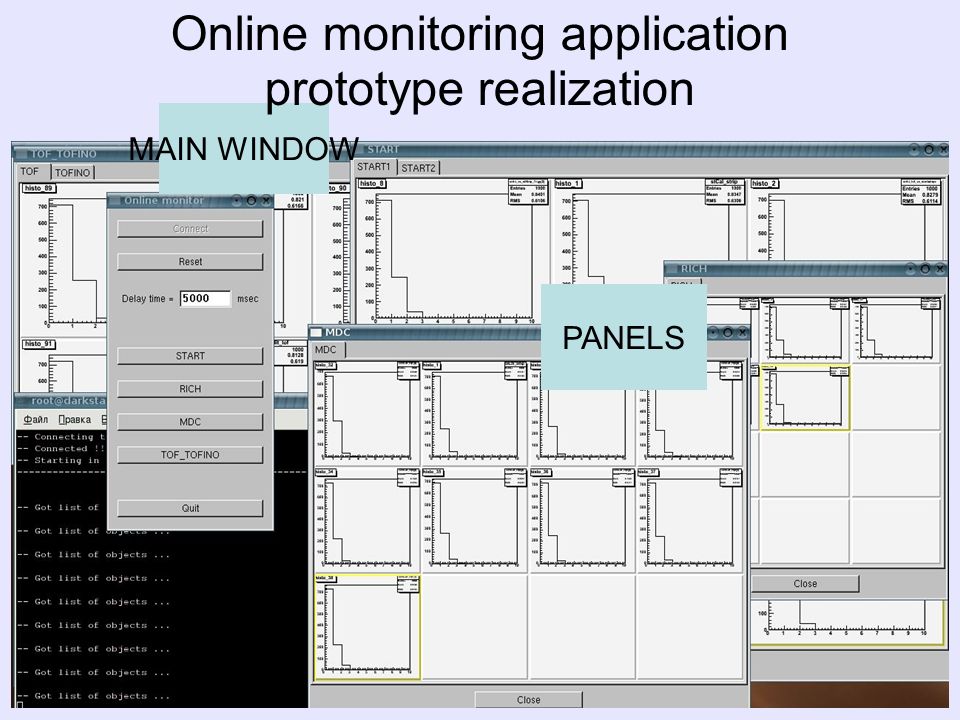Open the START panel from Online monitor
Image resolution: width=960 pixels, height=720 pixels.
coord(190,356)
